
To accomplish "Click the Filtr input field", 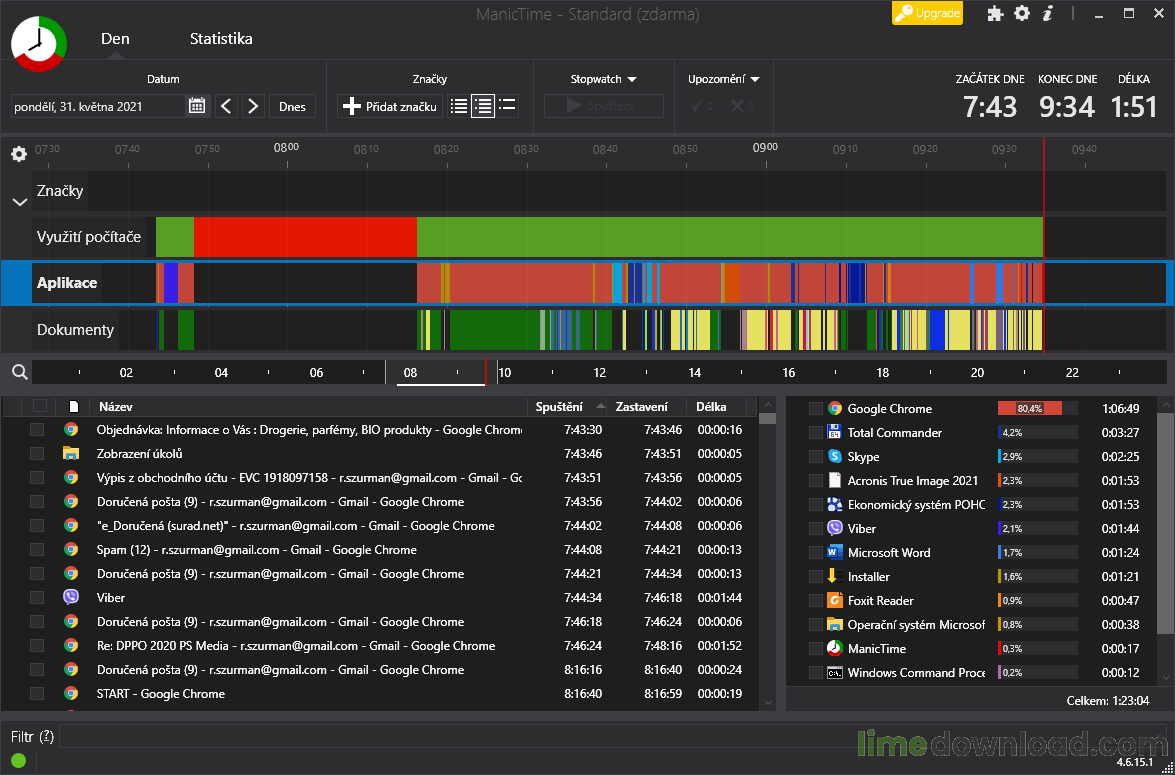I will coord(612,736).
